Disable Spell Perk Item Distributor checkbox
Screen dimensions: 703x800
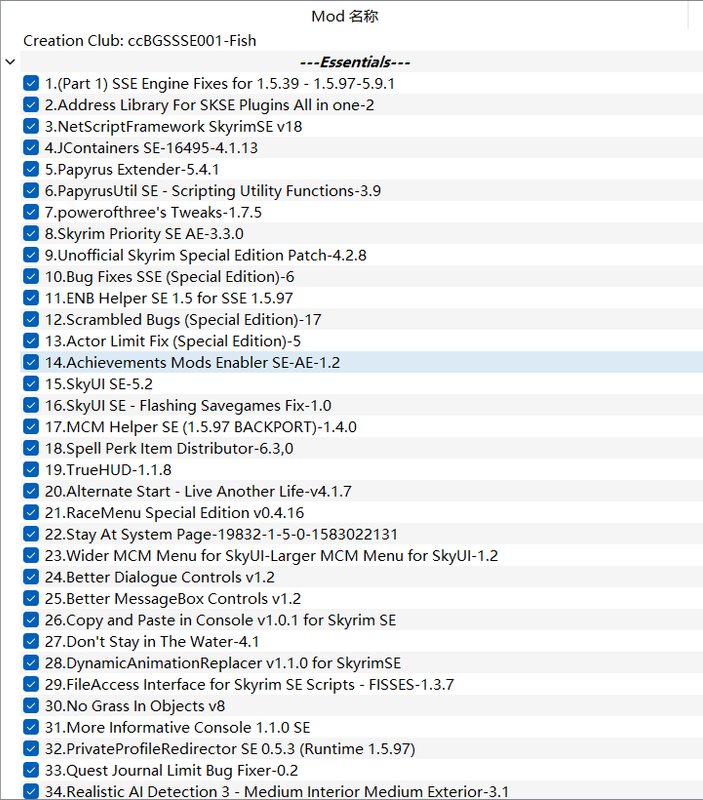(31, 448)
